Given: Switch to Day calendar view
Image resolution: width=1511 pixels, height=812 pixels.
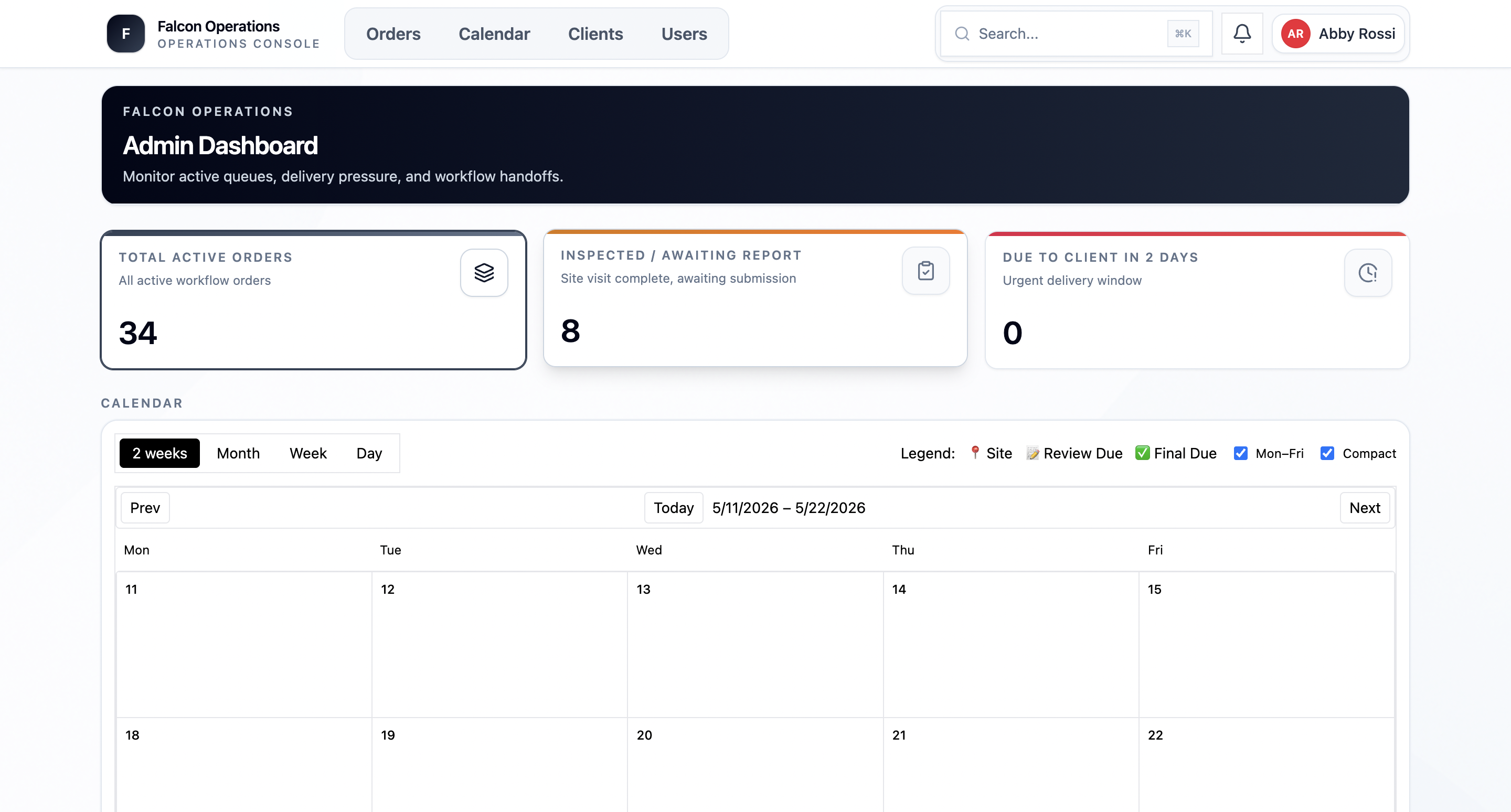Looking at the screenshot, I should (x=369, y=453).
